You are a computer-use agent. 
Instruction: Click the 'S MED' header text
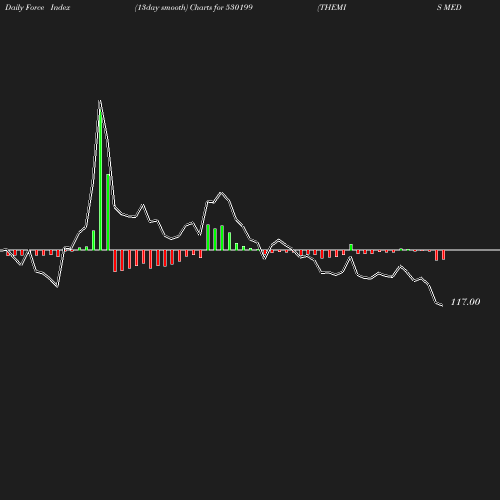[x=449, y=8]
